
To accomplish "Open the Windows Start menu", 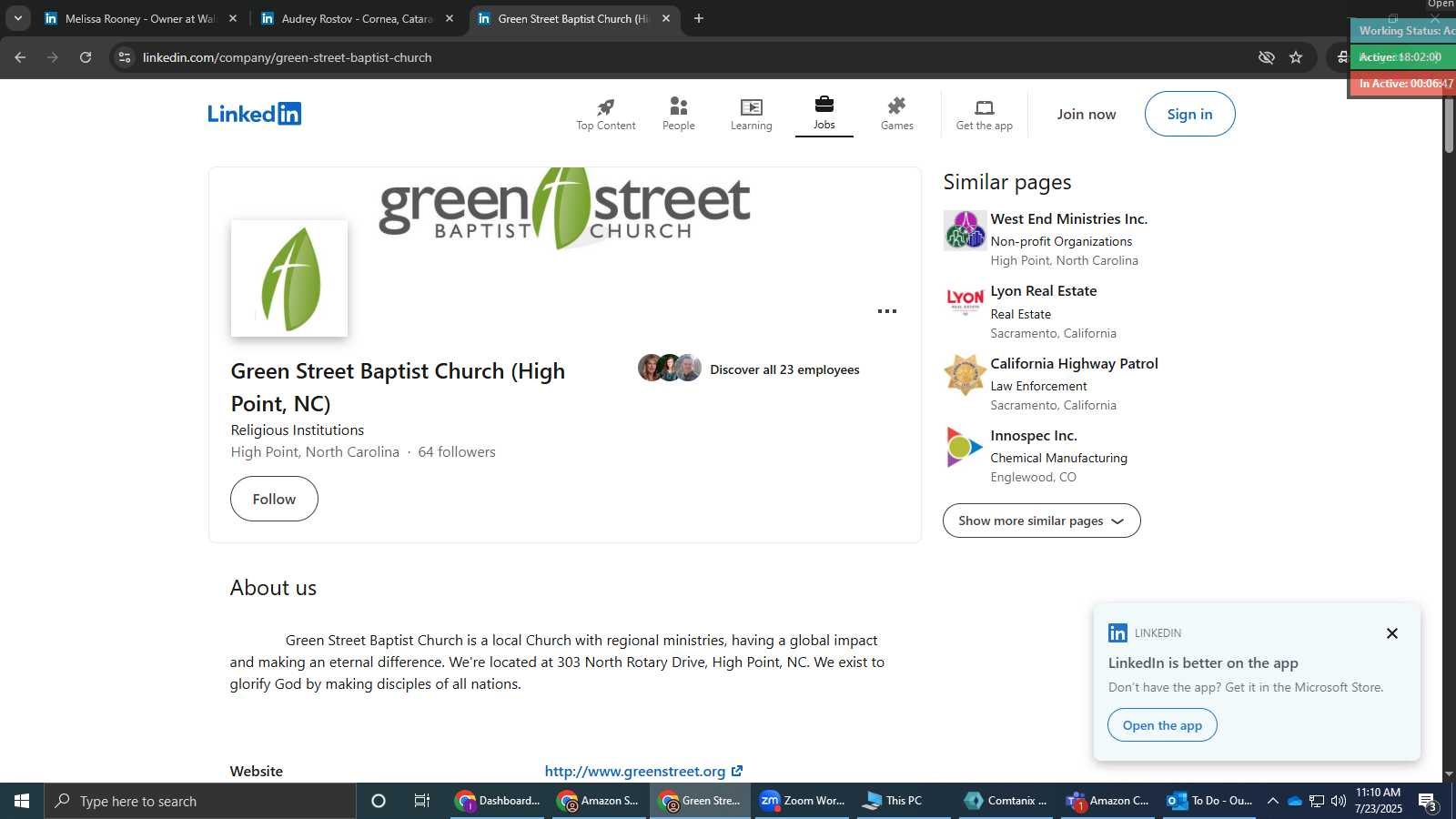I will (x=22, y=801).
